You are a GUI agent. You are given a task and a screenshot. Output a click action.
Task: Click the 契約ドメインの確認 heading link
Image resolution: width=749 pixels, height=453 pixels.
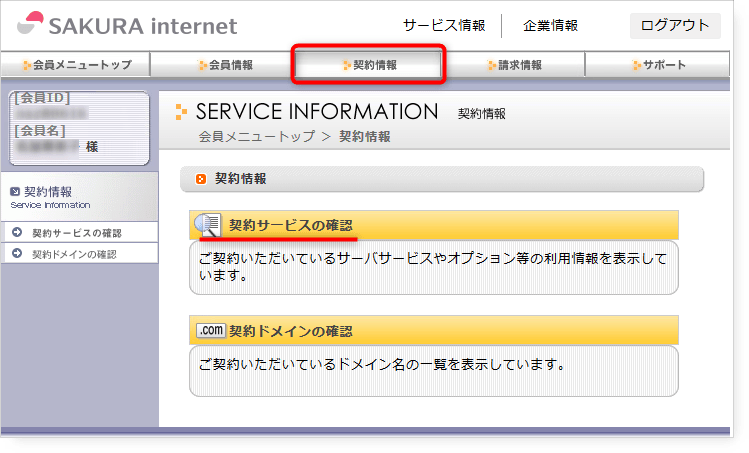click(x=290, y=330)
